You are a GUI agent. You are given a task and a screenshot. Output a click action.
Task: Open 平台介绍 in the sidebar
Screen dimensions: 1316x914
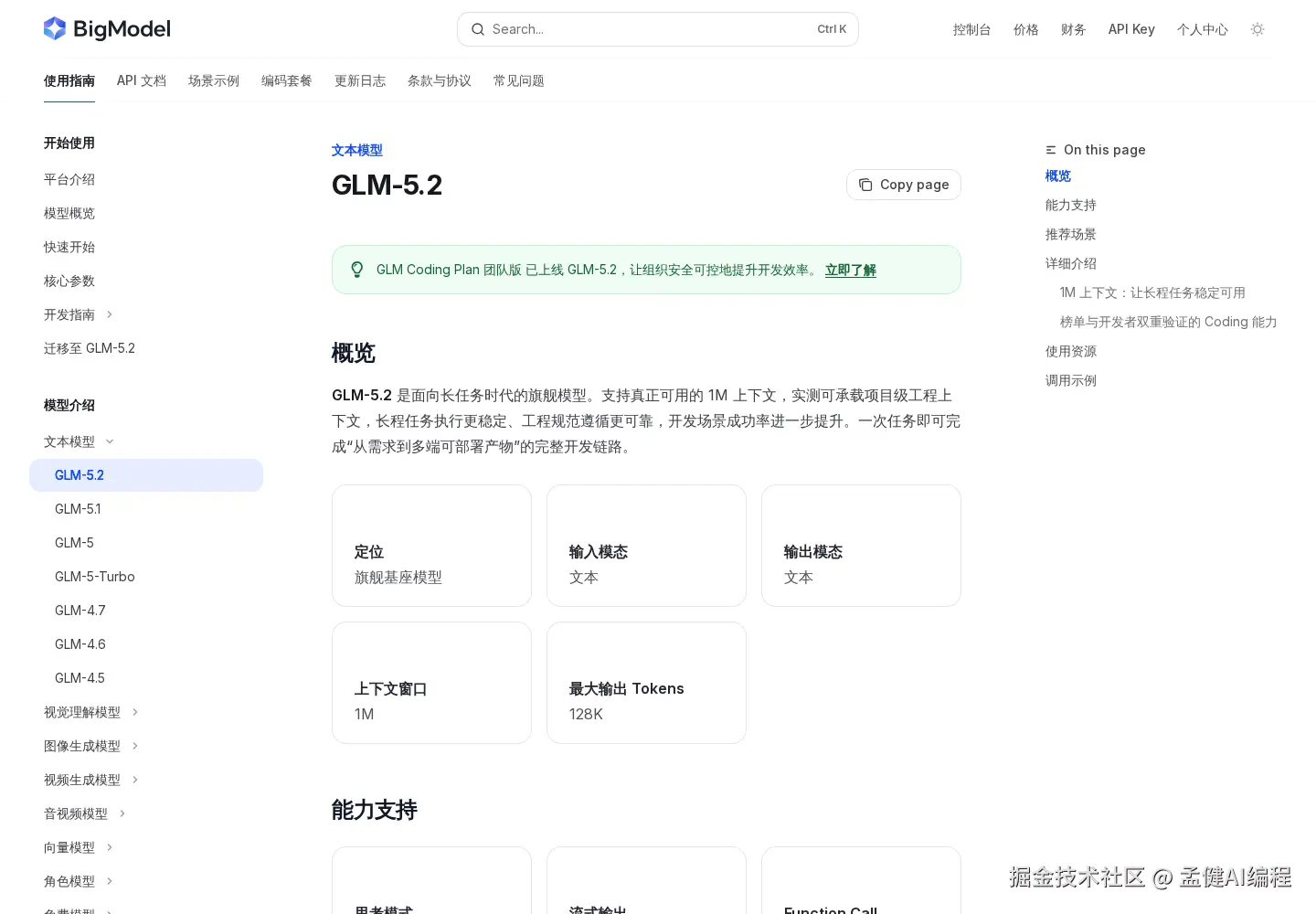click(x=69, y=179)
